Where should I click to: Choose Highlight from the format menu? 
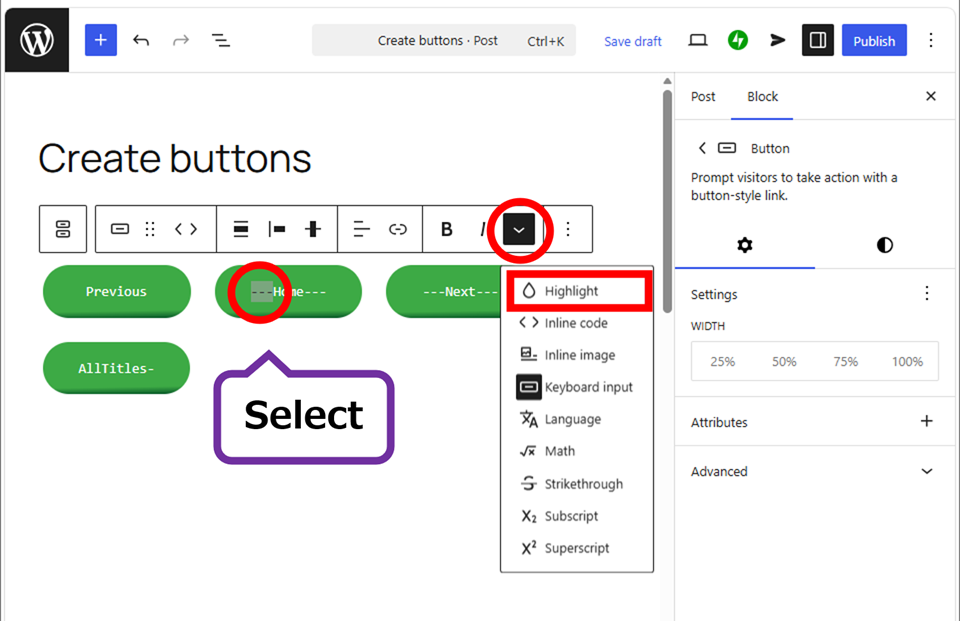coord(577,291)
